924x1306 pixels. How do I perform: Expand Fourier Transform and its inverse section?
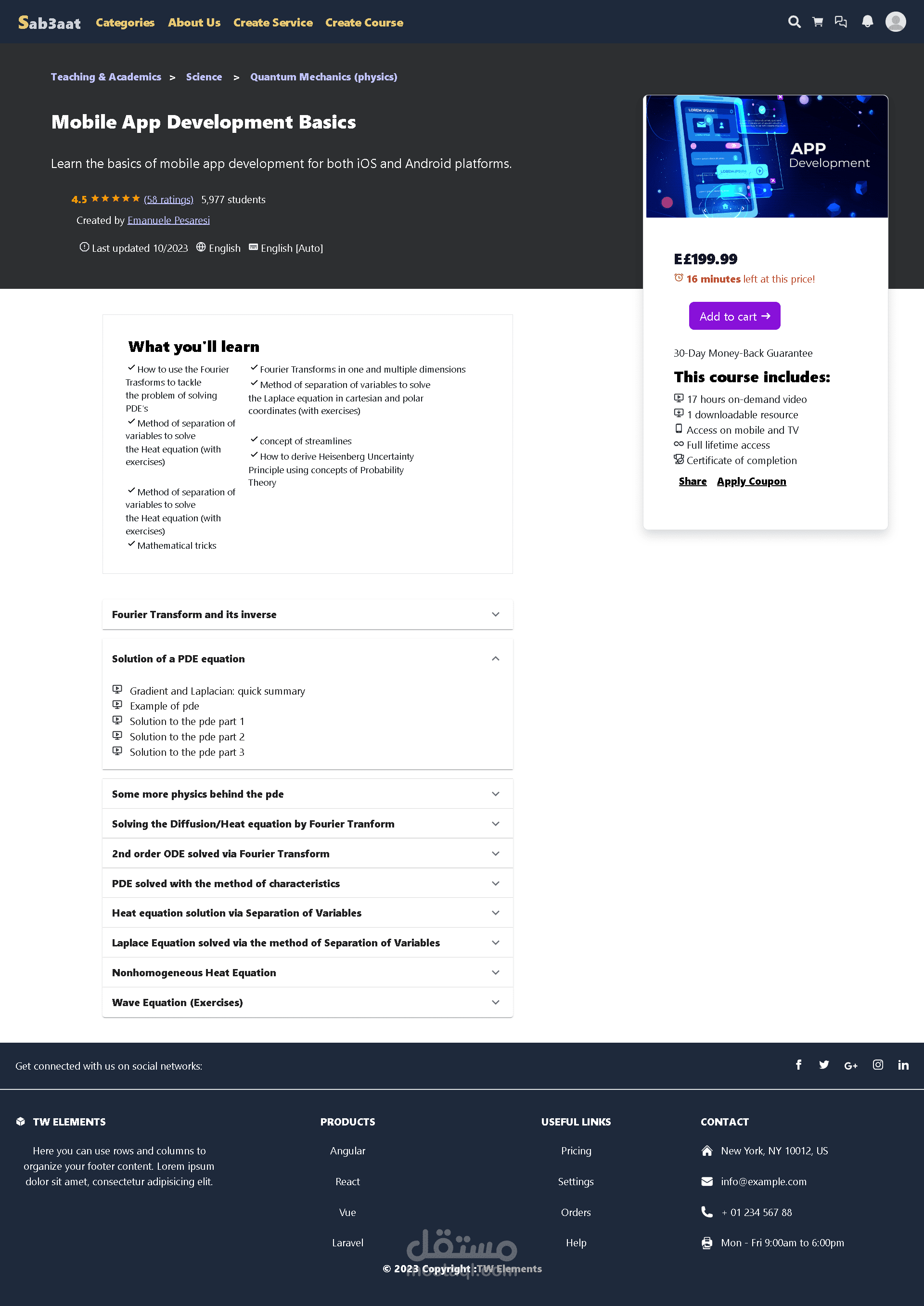(x=307, y=615)
